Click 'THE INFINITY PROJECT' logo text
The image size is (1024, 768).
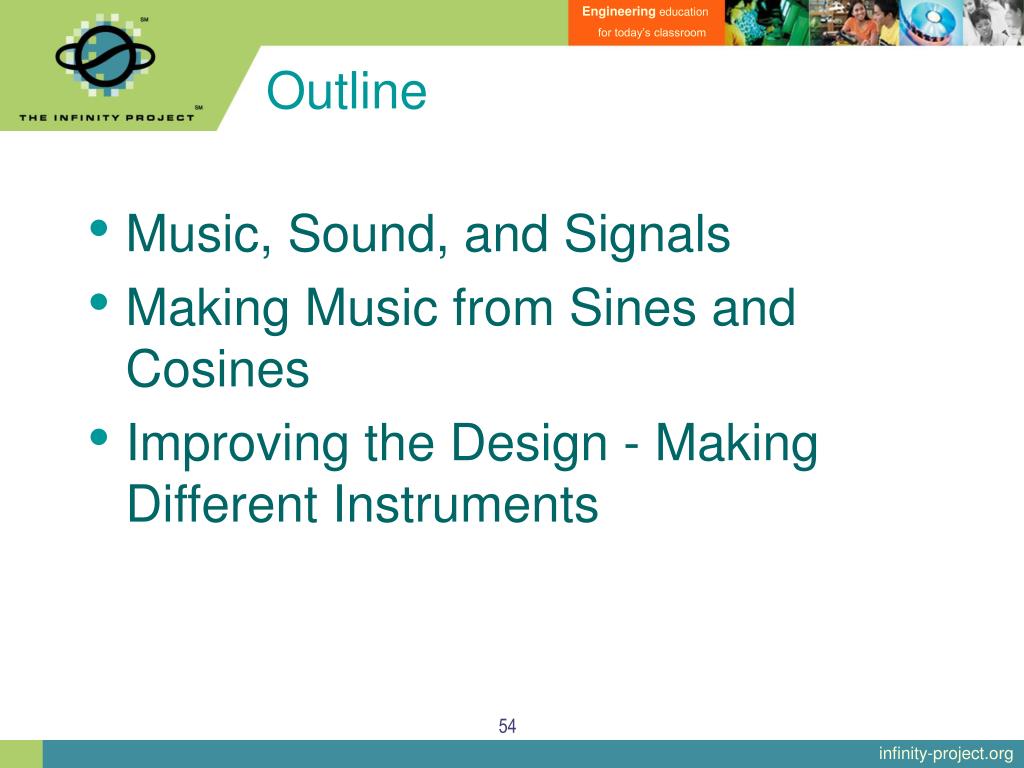pos(107,118)
